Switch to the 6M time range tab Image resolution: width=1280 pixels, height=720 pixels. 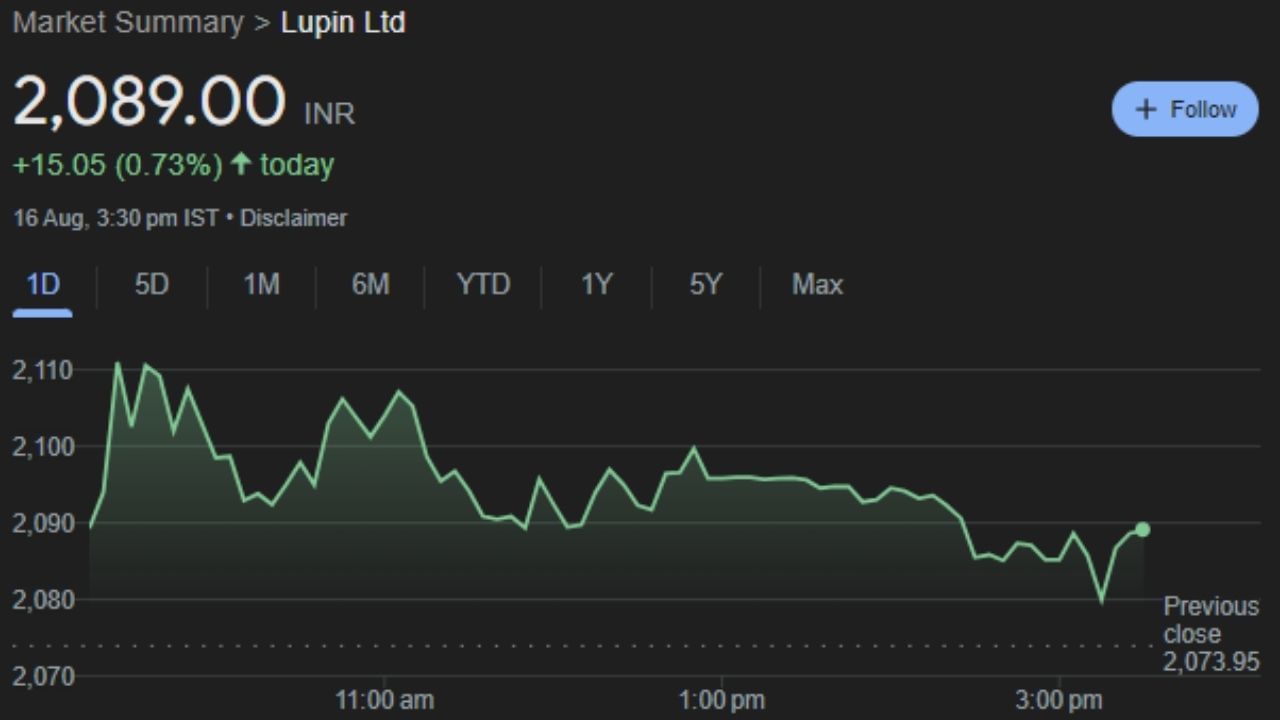pyautogui.click(x=370, y=285)
